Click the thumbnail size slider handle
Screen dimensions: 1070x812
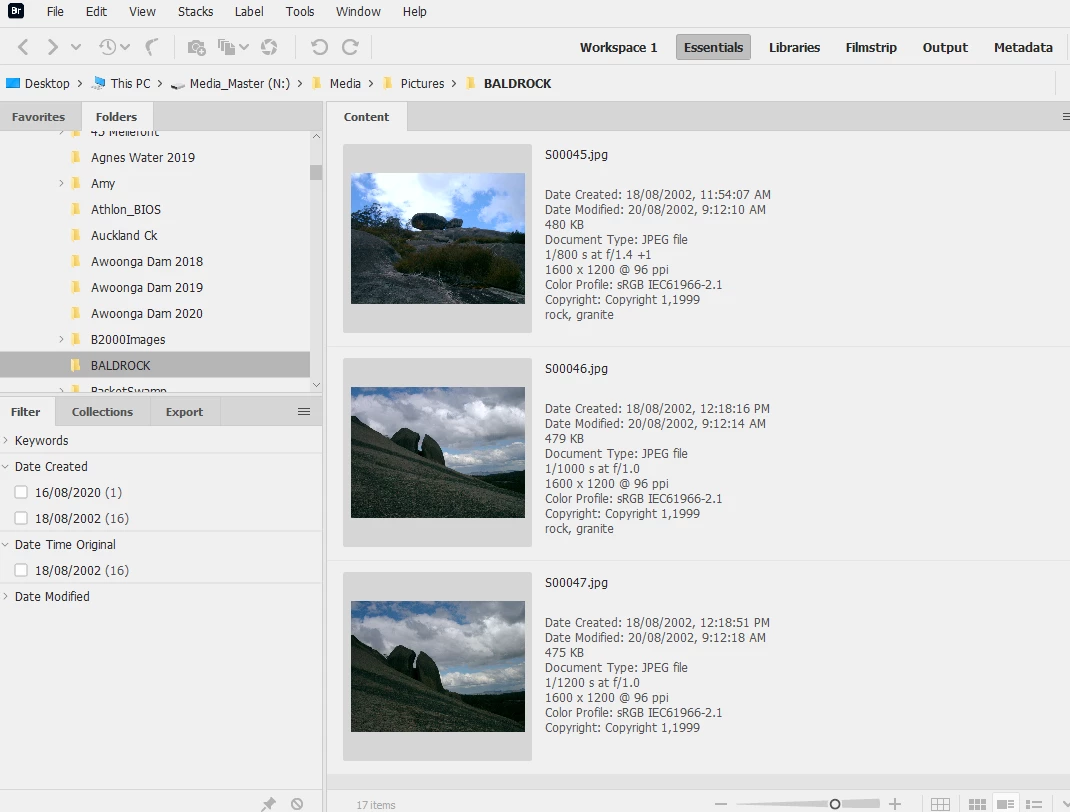(835, 804)
